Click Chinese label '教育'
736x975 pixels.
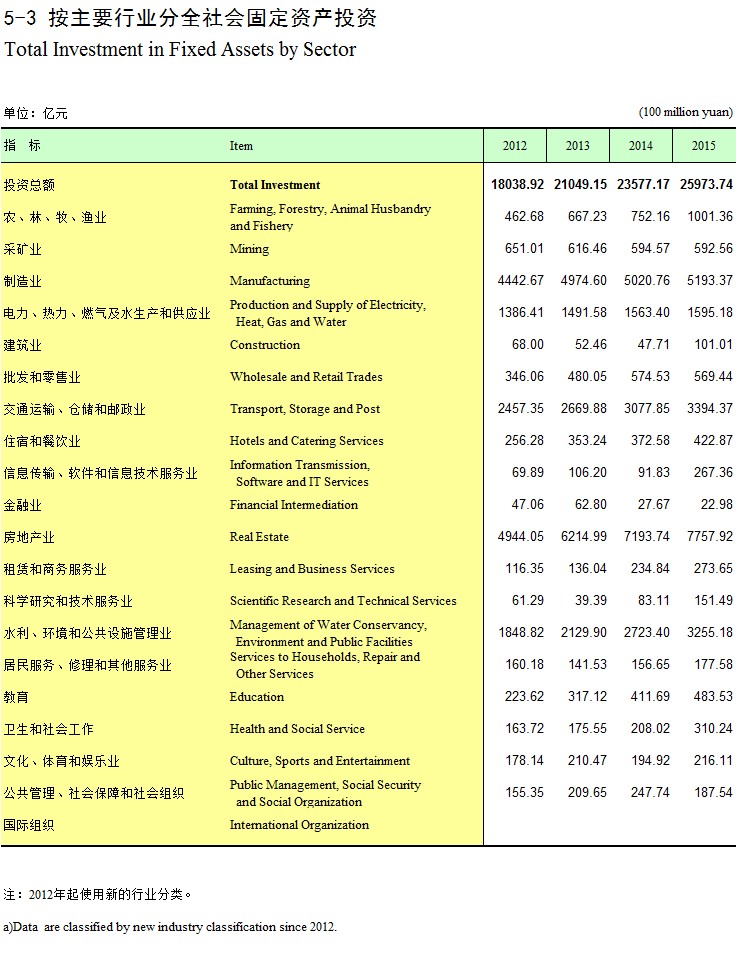(16, 698)
